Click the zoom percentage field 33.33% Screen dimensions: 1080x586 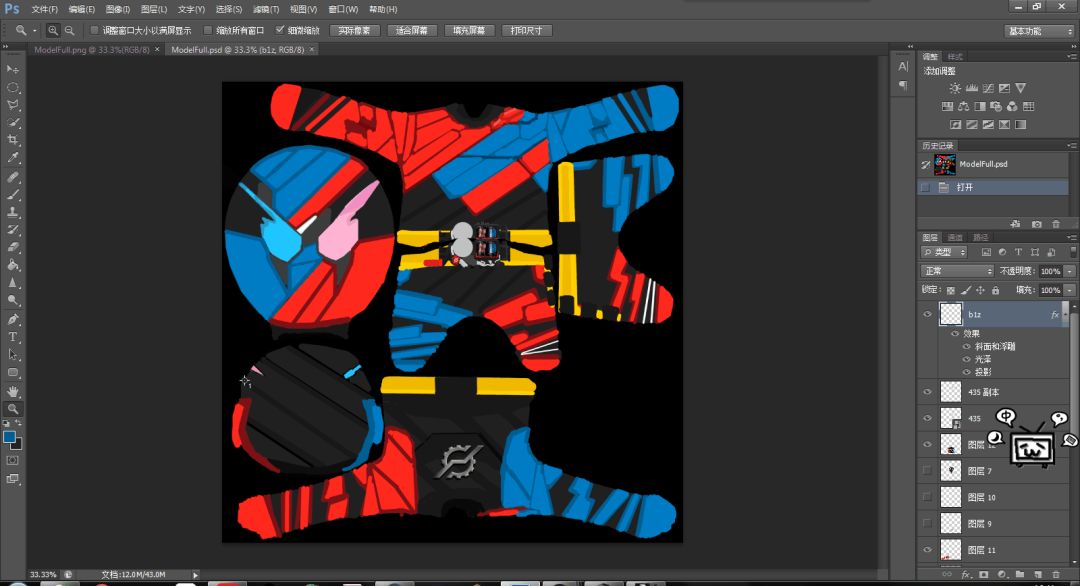(x=43, y=574)
